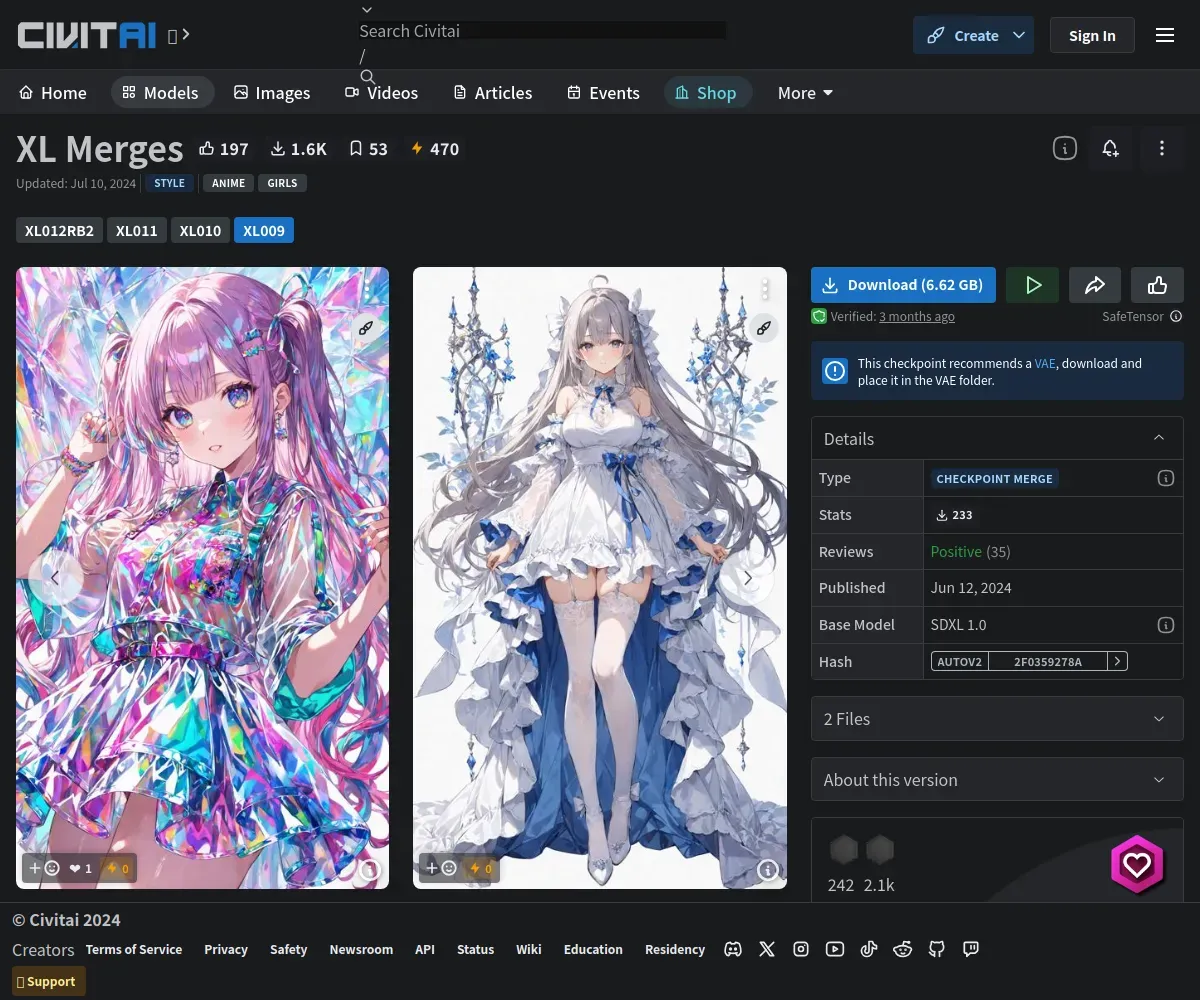Click the Civitai logo

(86, 35)
